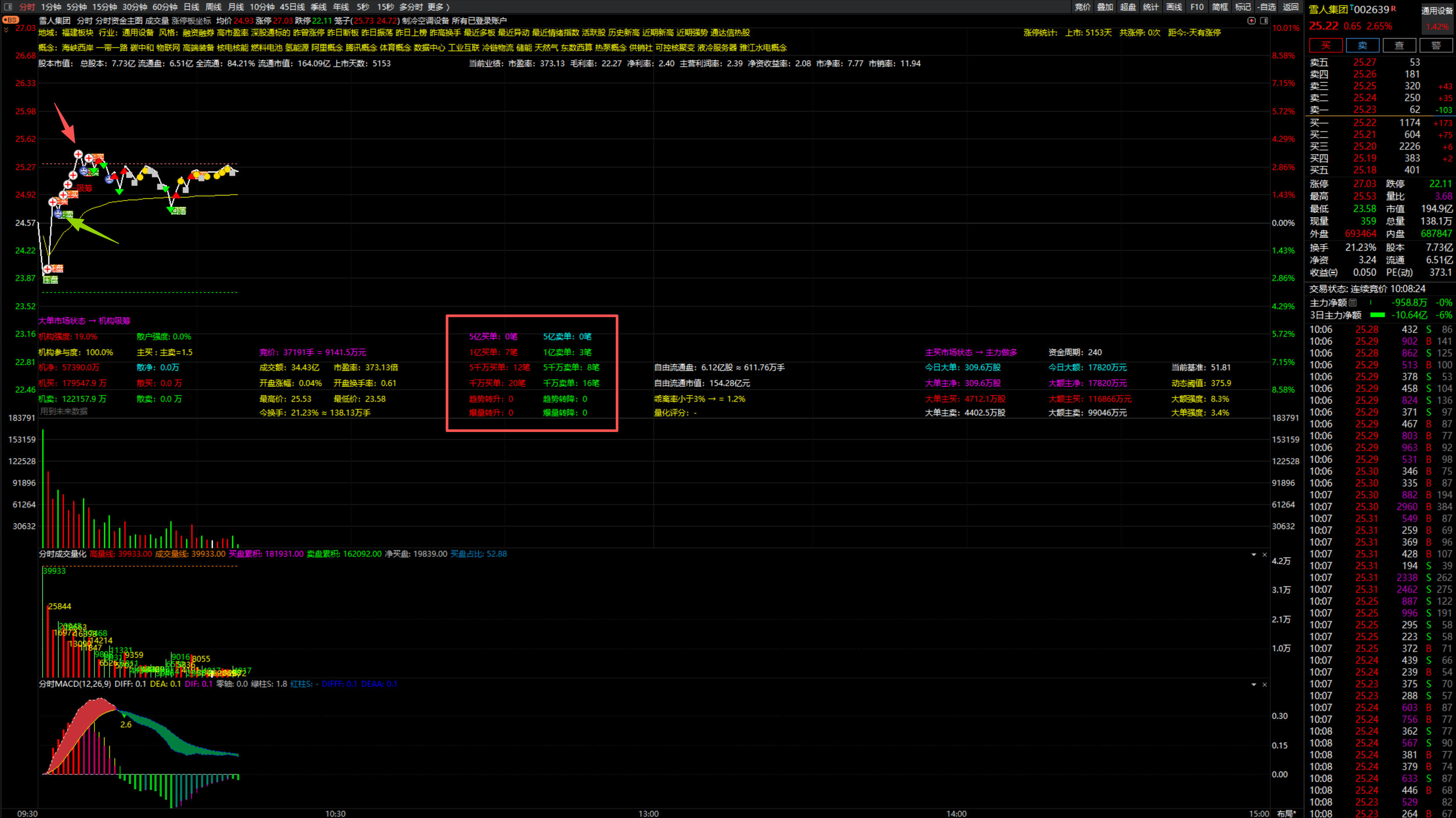The image size is (1456, 818).
Task: Collapse chart header with double-chevron icon
Action: (6, 30)
